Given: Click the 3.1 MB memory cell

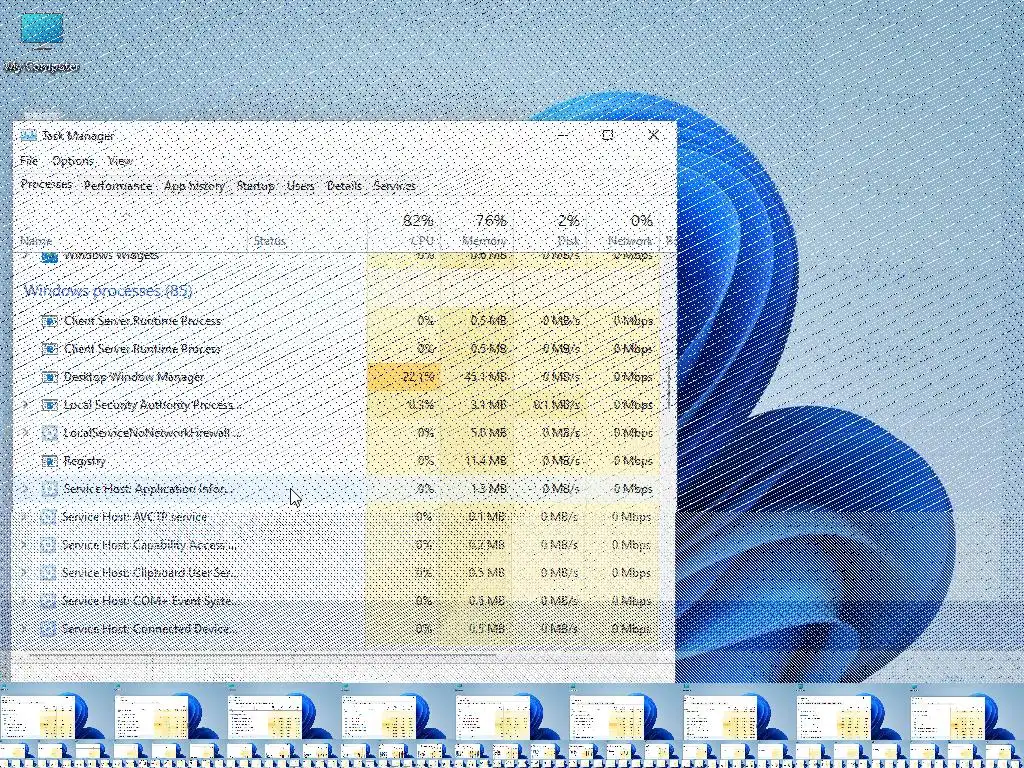Looking at the screenshot, I should click(478, 405).
